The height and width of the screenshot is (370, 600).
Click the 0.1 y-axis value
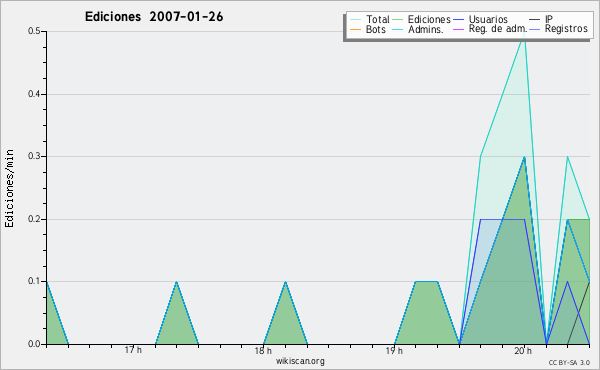click(x=34, y=281)
